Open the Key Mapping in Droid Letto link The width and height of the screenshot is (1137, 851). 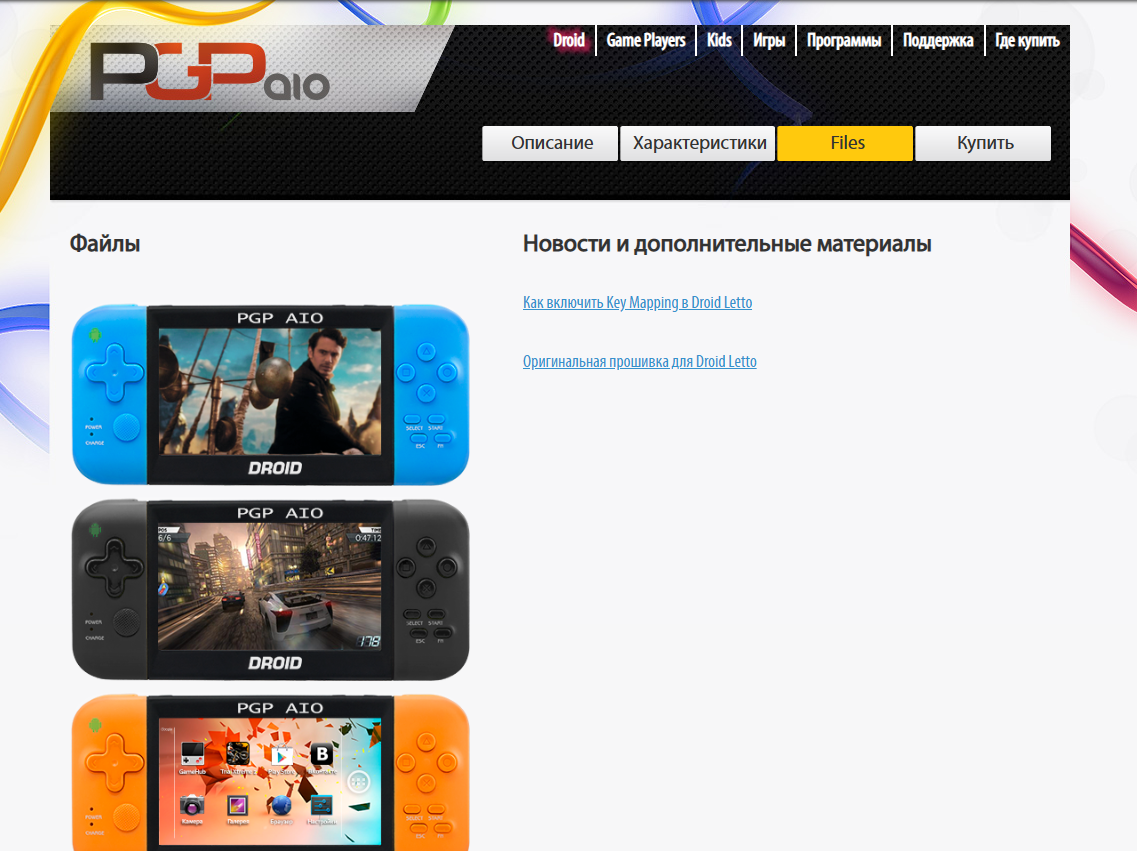click(637, 302)
